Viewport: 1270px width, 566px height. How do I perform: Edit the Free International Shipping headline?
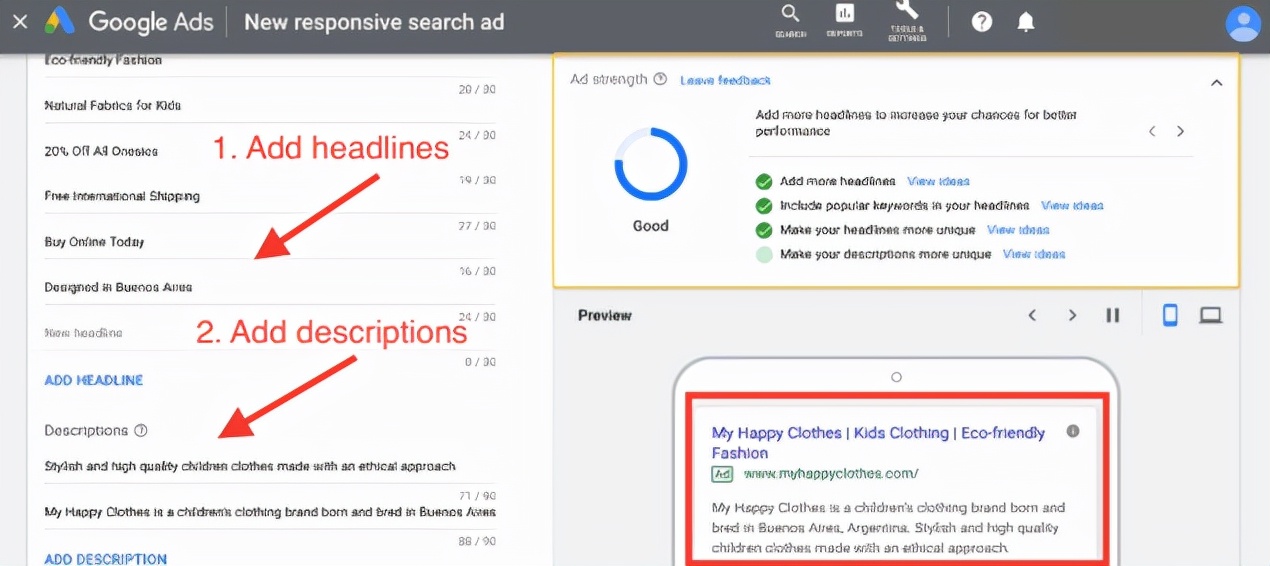[270, 196]
